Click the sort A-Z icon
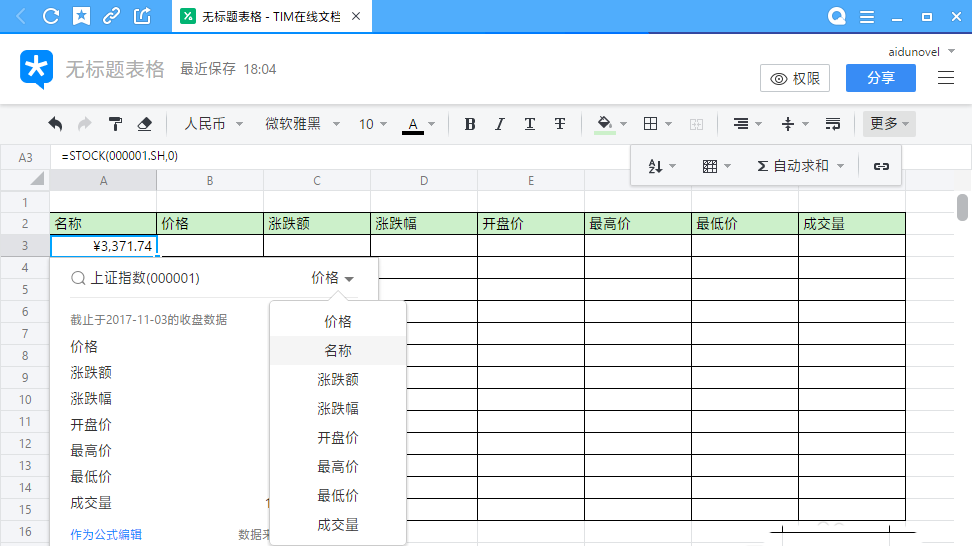 [655, 166]
